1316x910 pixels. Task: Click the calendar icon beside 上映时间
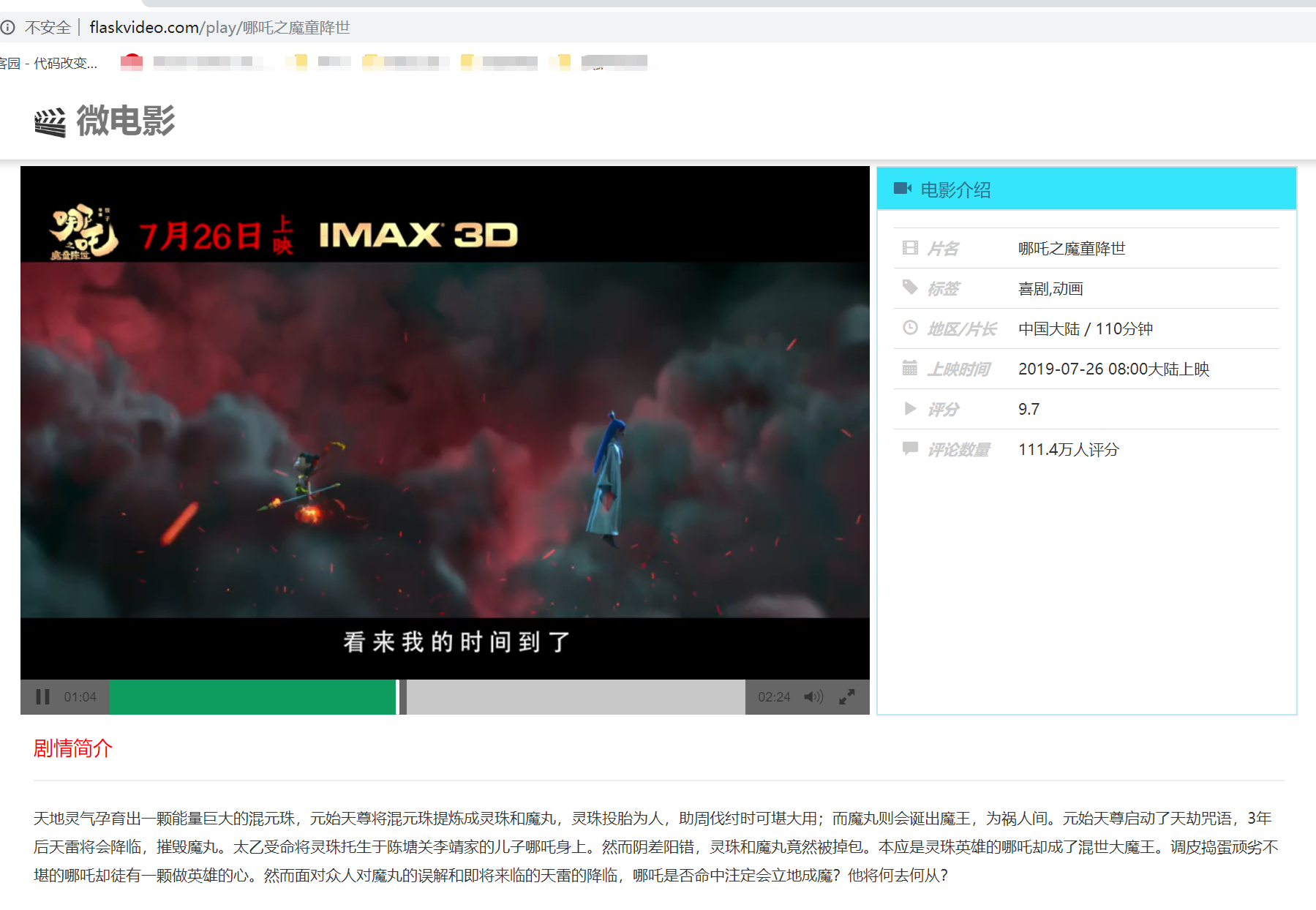[x=910, y=368]
